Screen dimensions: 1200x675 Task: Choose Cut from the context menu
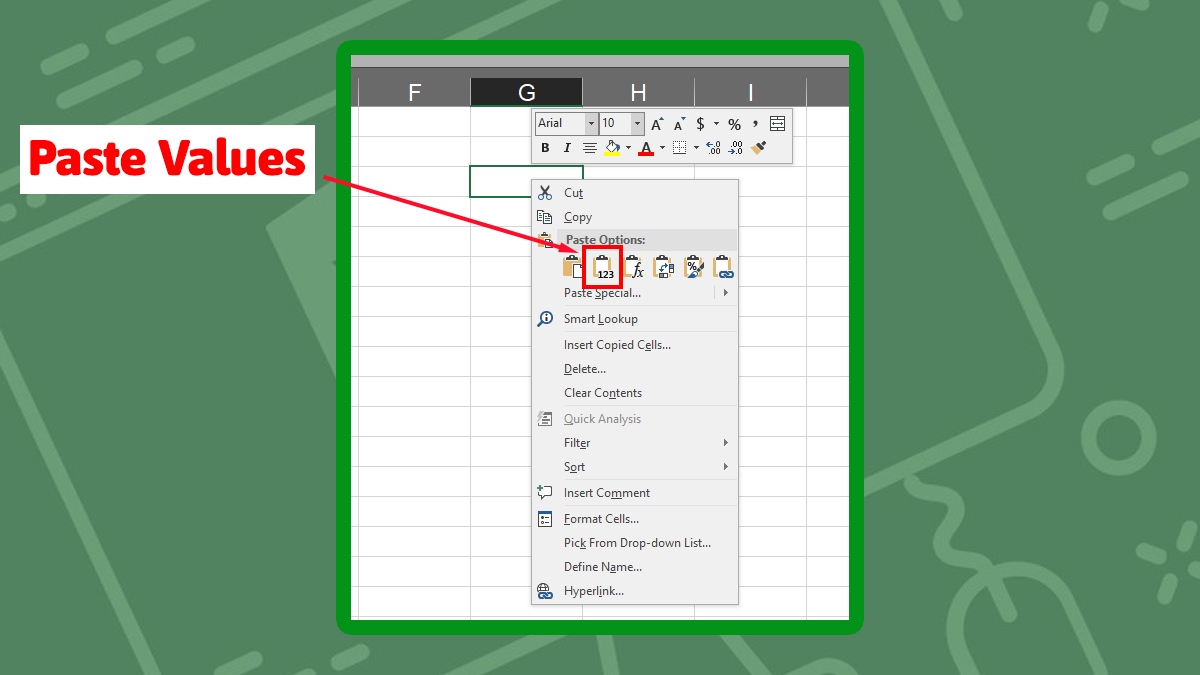coord(635,193)
